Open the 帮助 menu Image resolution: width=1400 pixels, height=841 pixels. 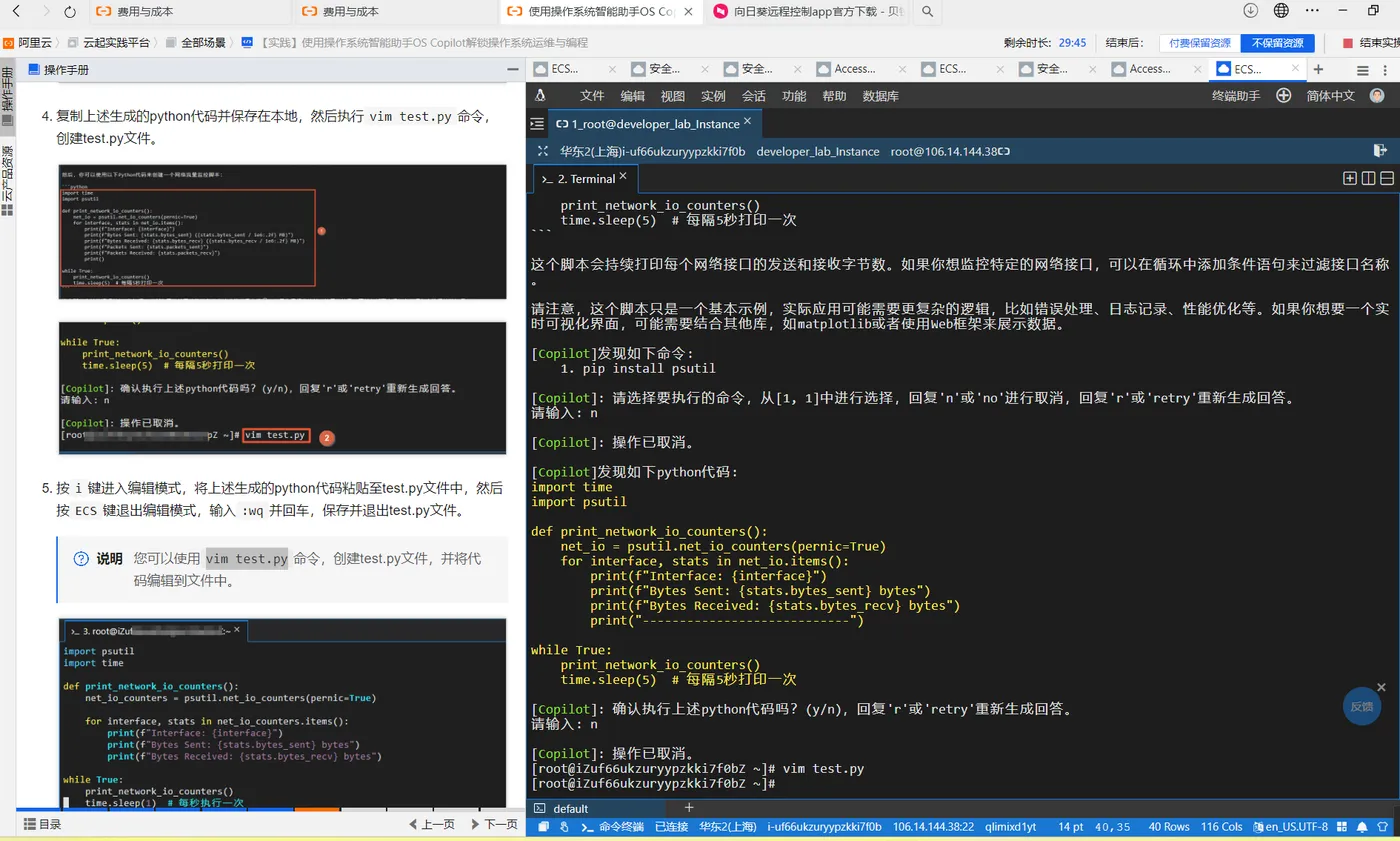834,96
